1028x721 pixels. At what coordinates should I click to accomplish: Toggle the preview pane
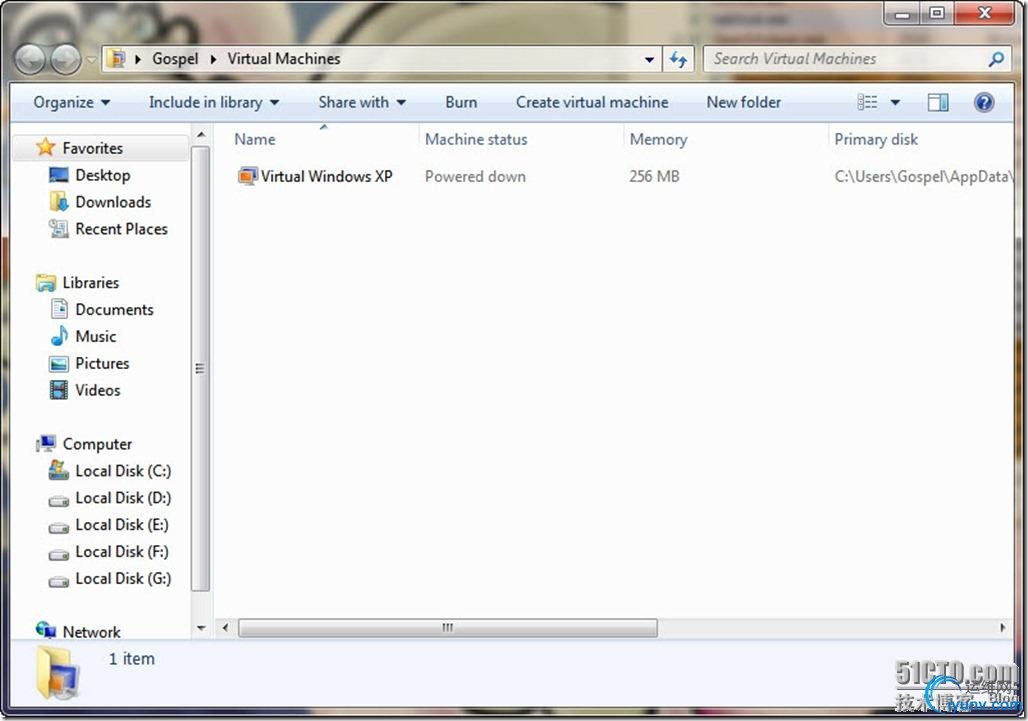pos(938,102)
